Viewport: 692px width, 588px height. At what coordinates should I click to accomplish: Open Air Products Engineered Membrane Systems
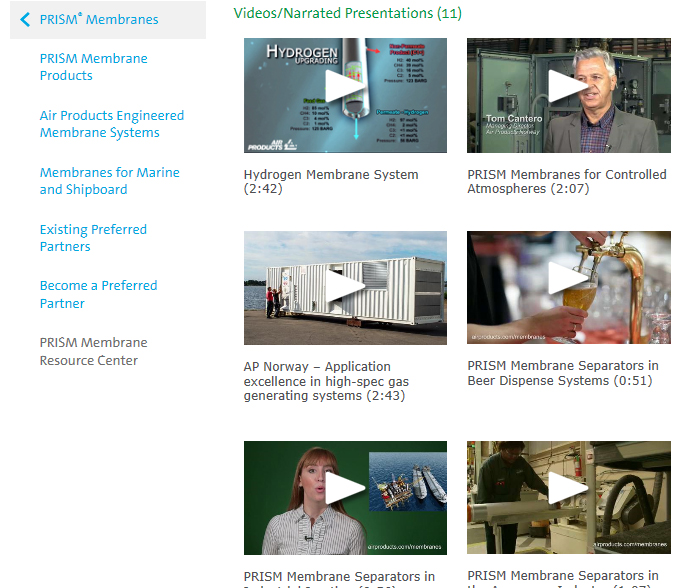112,124
